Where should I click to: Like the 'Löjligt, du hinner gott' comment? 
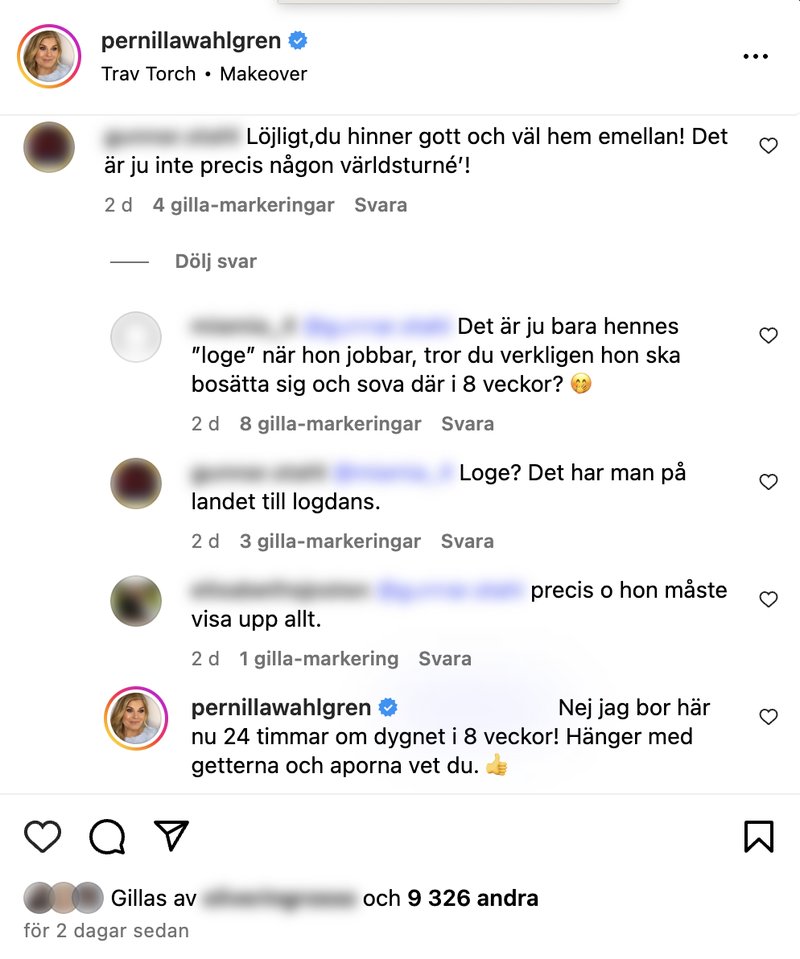coord(768,146)
